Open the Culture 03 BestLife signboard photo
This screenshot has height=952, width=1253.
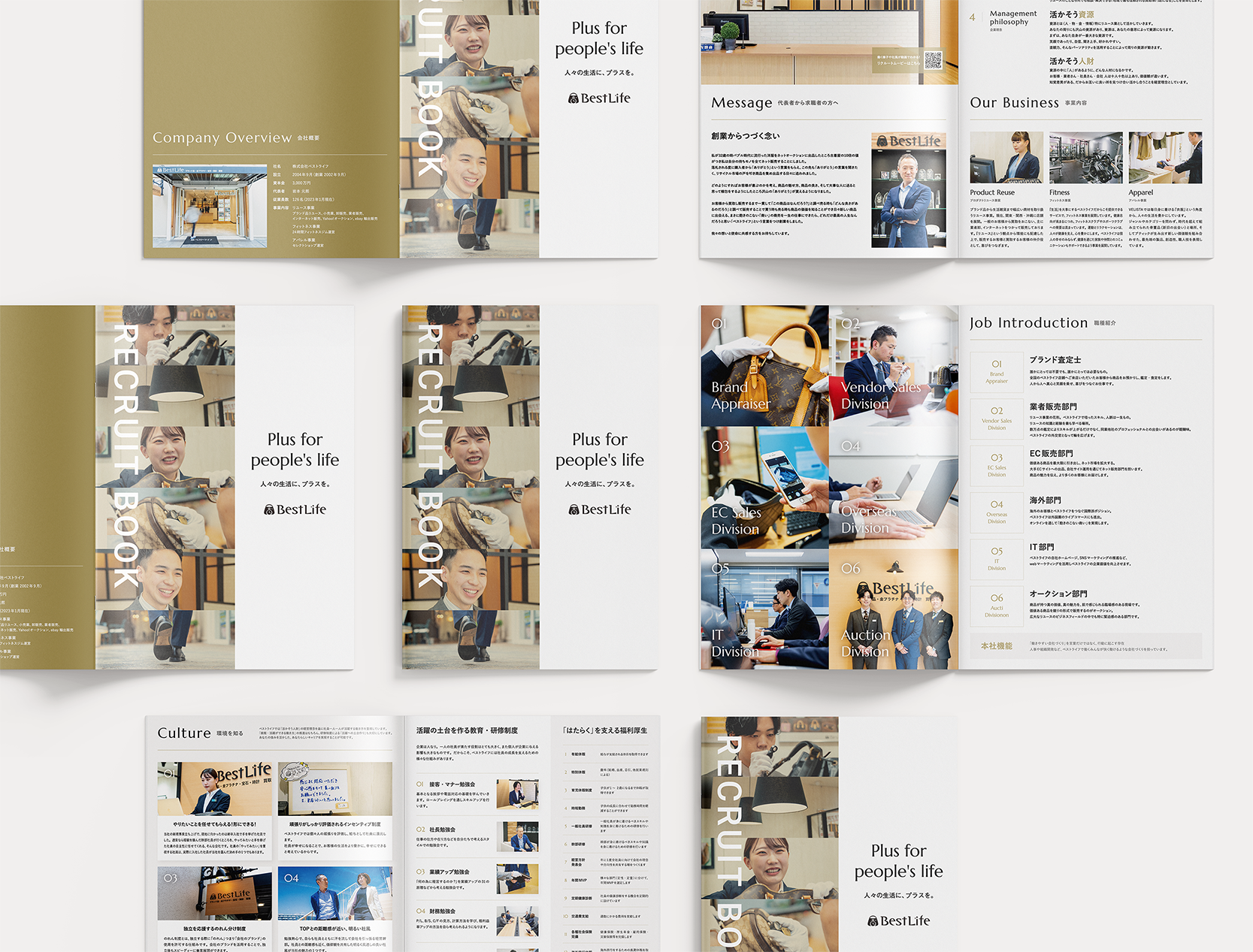point(215,893)
